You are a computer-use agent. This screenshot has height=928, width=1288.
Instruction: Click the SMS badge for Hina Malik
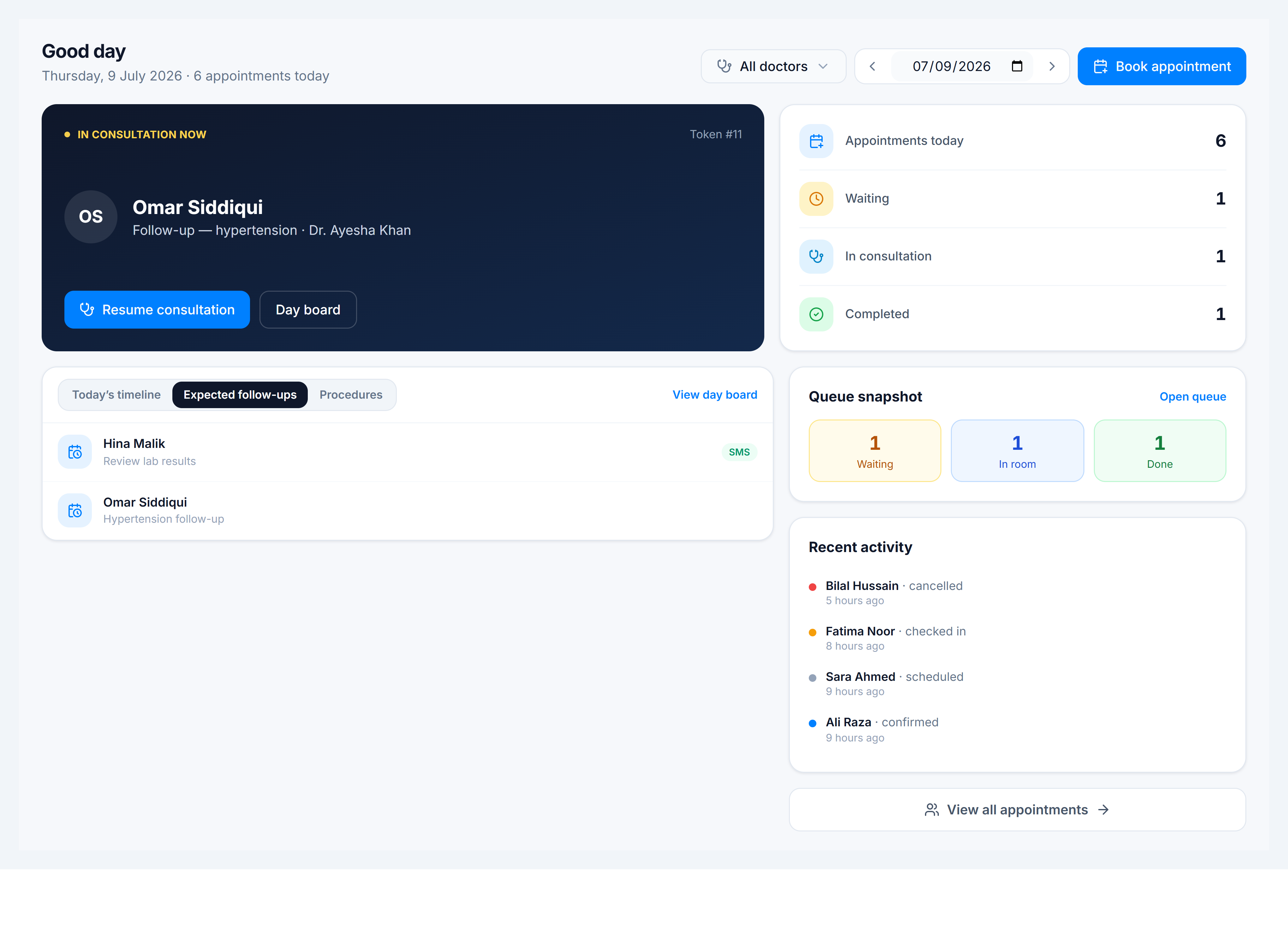coord(739,452)
